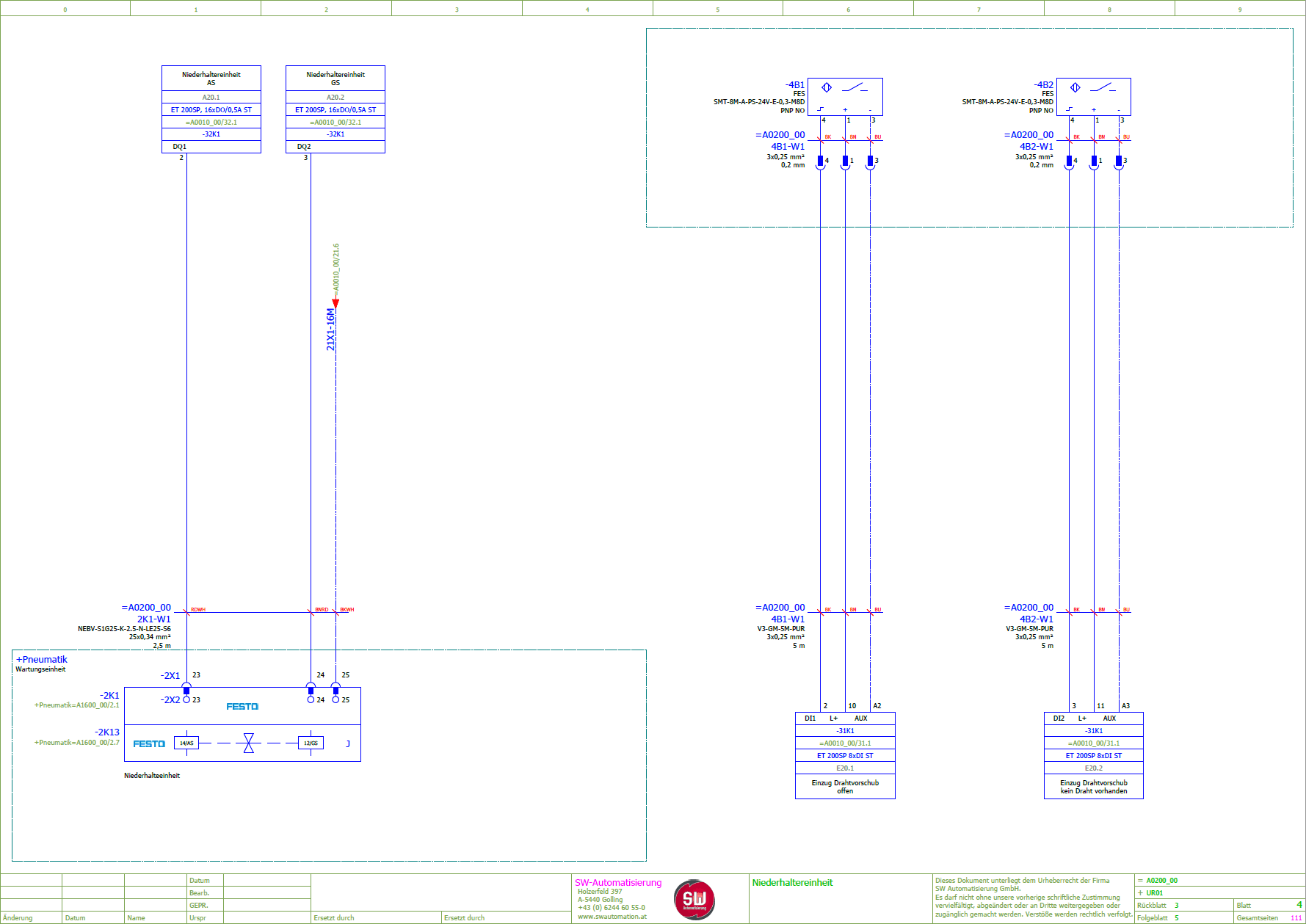
Task: Select the Niederhaltereinheit AS module header
Action: click(x=211, y=79)
